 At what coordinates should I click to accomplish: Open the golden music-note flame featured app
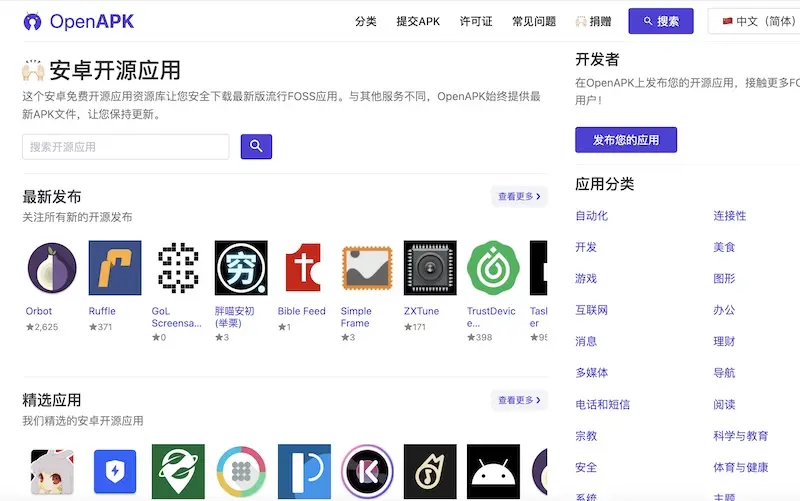tap(430, 471)
